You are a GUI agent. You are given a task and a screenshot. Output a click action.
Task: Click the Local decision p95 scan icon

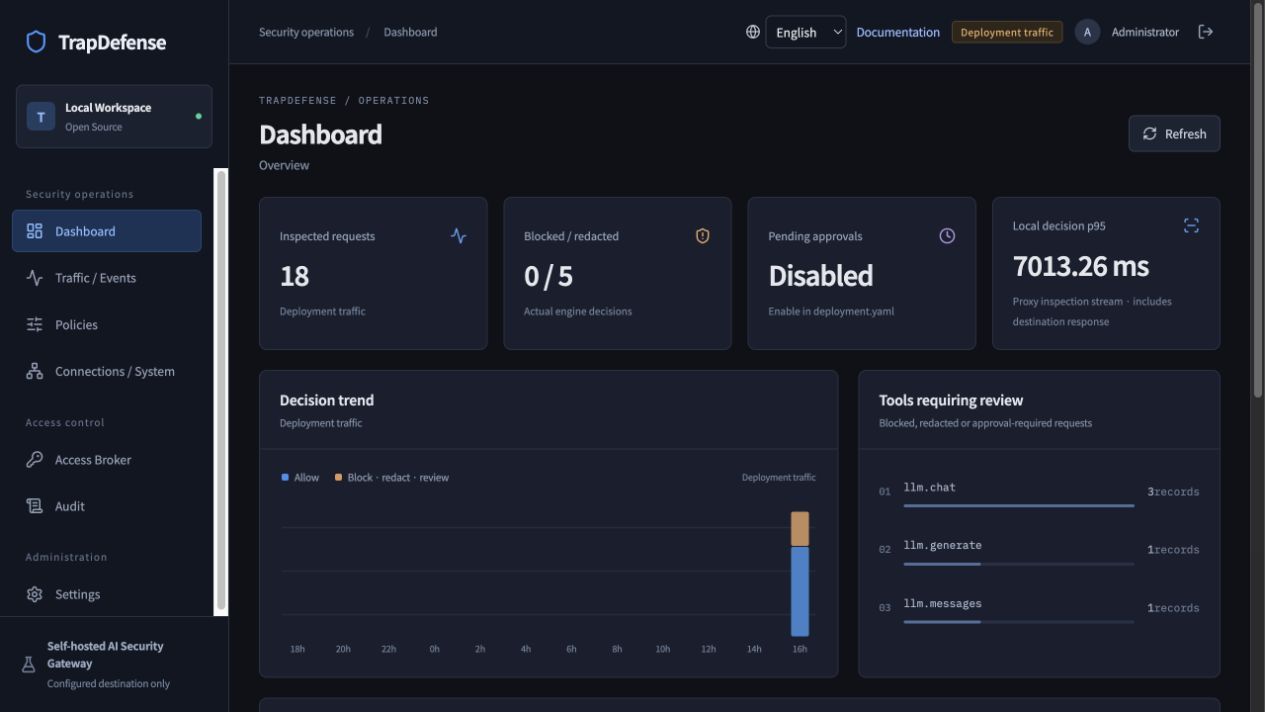1191,226
